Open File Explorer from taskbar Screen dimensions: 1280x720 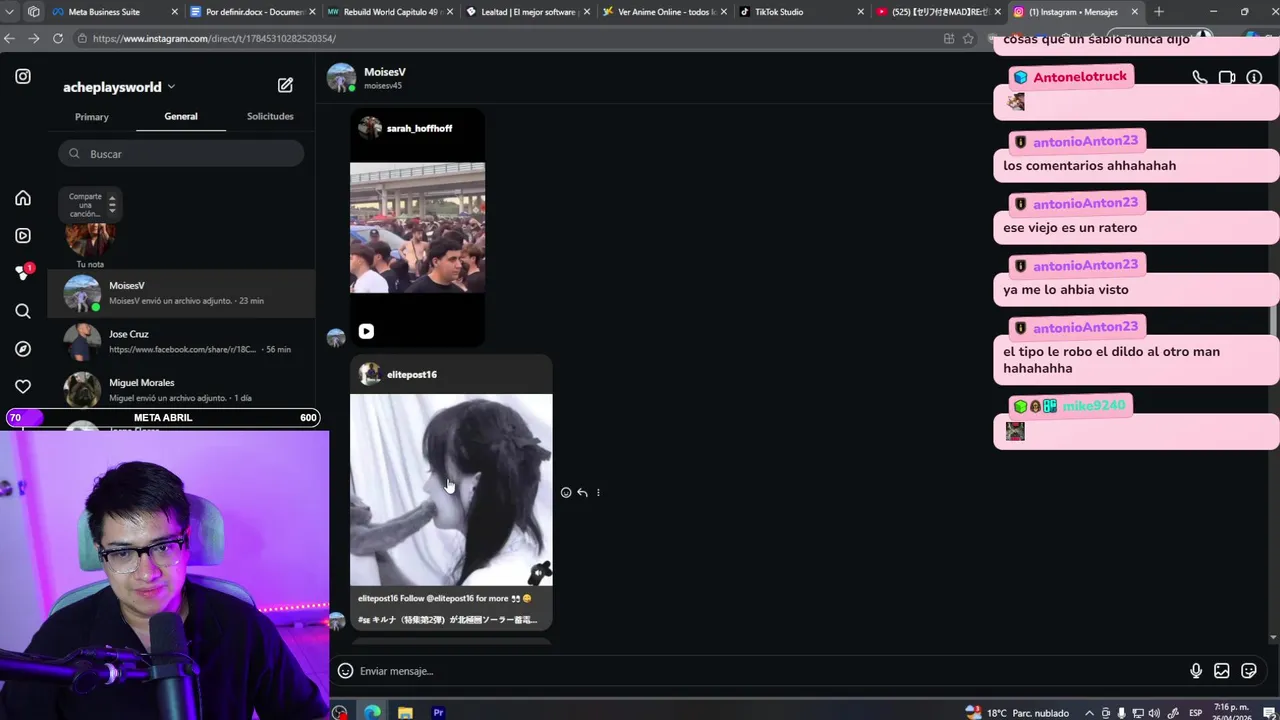click(405, 712)
